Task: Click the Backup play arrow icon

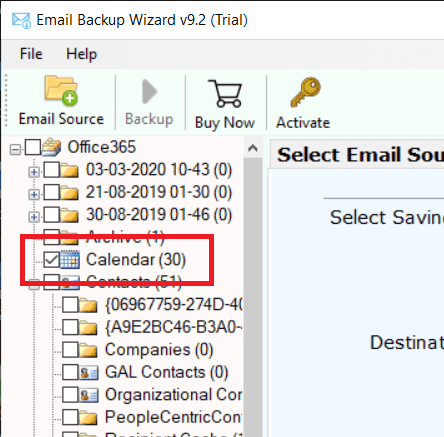Action: [149, 92]
